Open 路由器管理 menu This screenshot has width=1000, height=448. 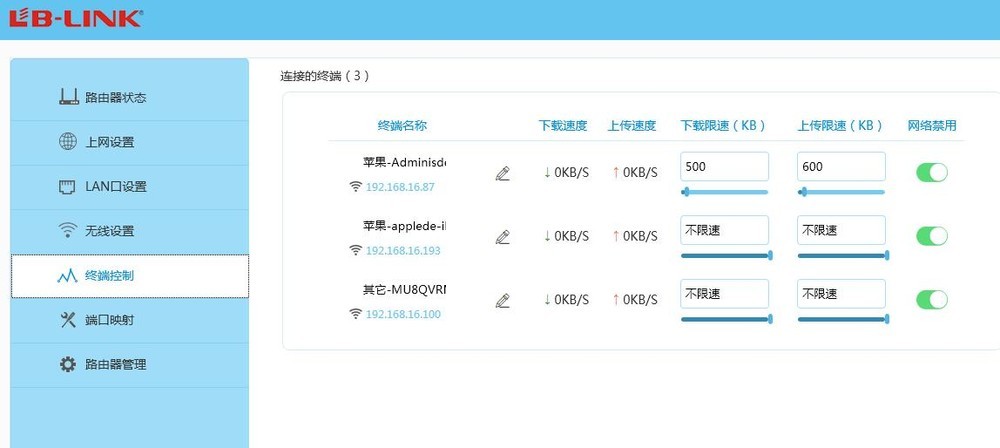coord(129,365)
